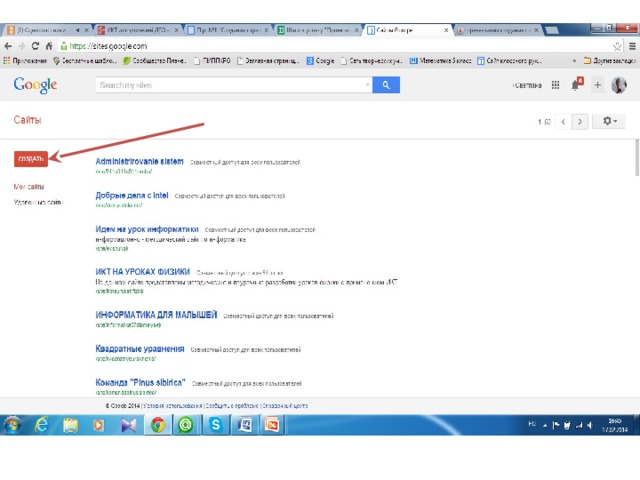
Task: Open the media player taskbar icon
Action: tap(98, 425)
